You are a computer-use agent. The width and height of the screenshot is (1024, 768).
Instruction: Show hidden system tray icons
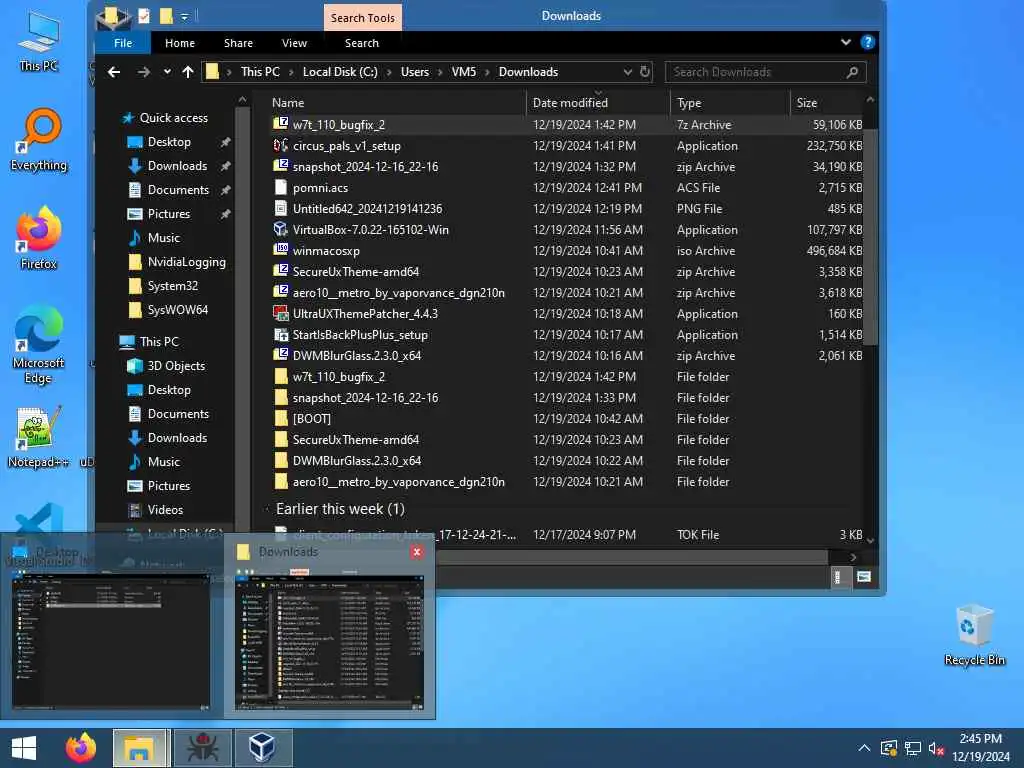864,748
